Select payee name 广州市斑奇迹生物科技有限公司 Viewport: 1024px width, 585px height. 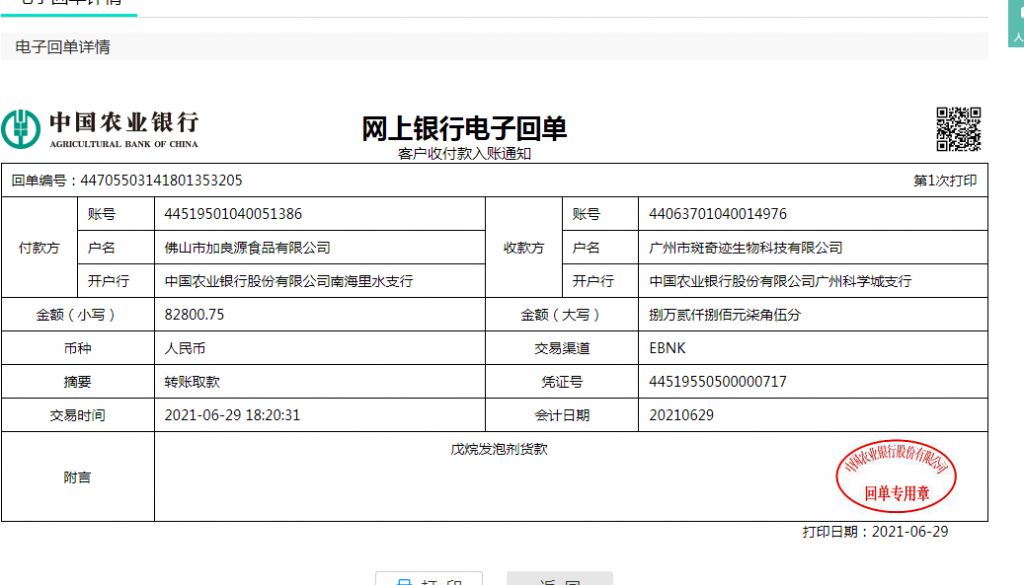point(745,247)
